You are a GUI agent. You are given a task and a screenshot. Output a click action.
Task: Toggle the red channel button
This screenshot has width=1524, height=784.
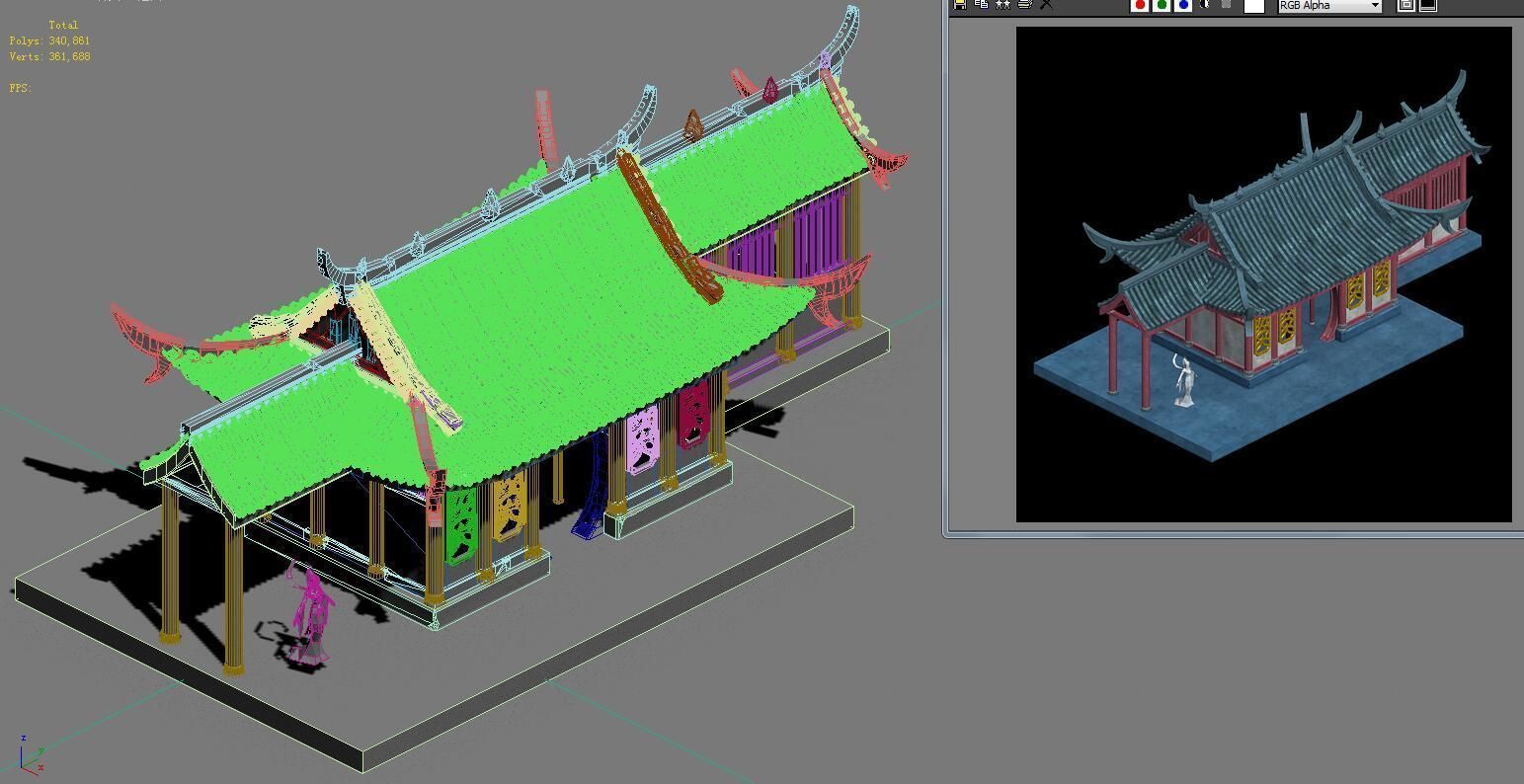(x=1141, y=5)
